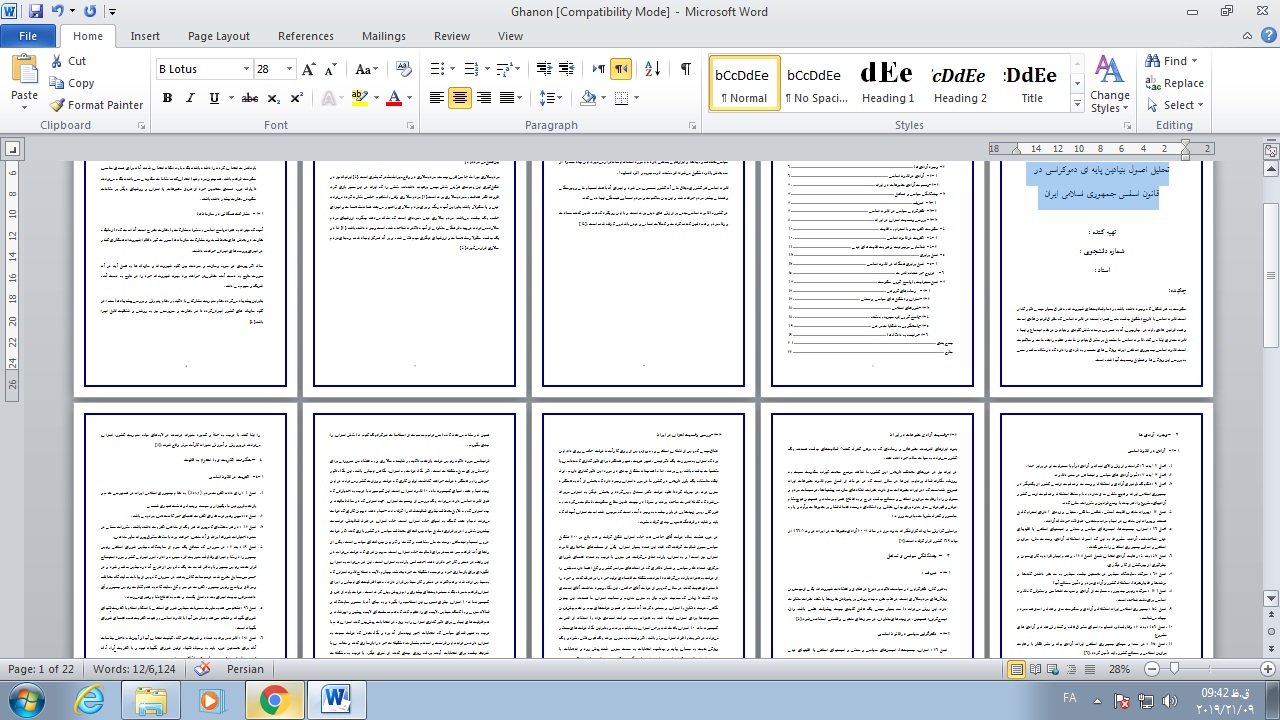
Task: Apply the Heading 1 style
Action: tap(888, 83)
